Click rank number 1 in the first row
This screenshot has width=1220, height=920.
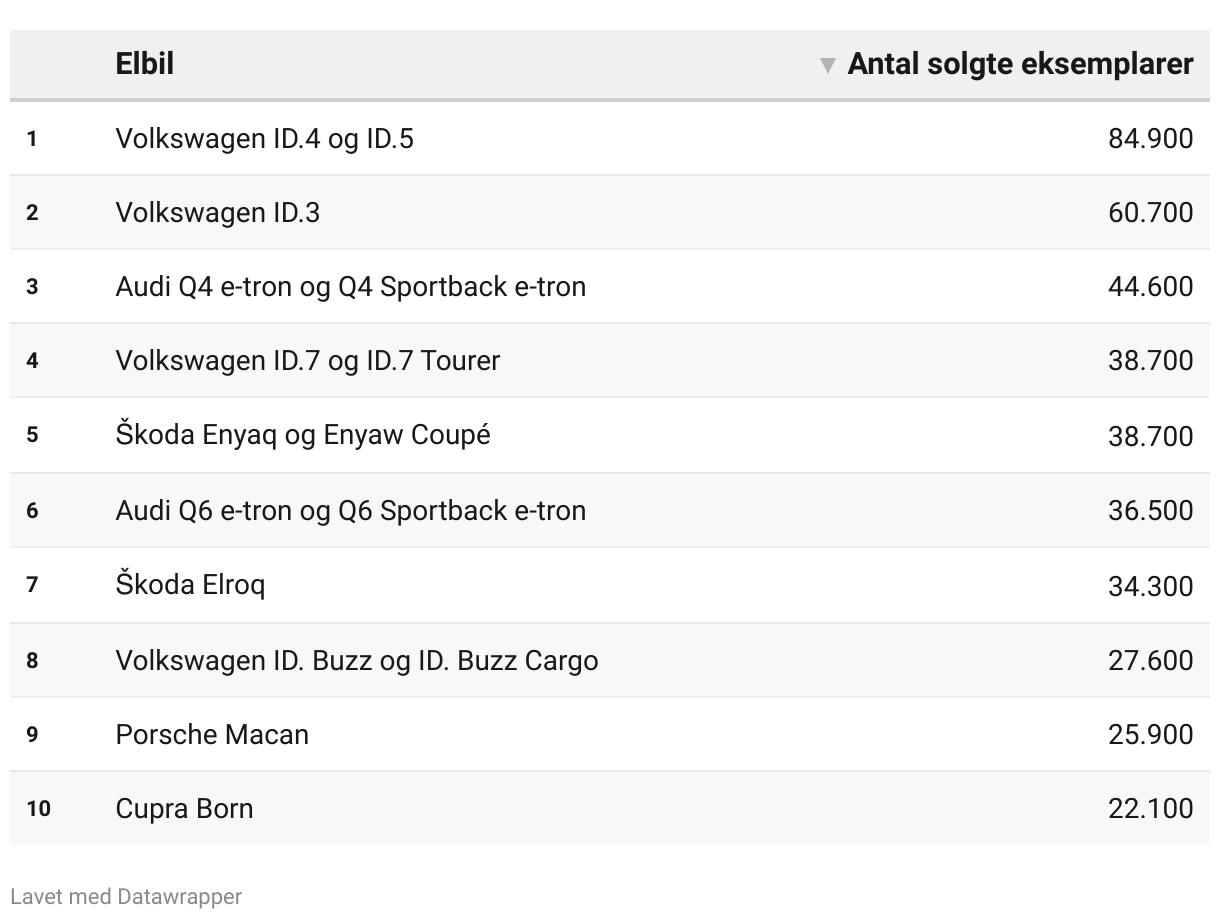coord(32,138)
